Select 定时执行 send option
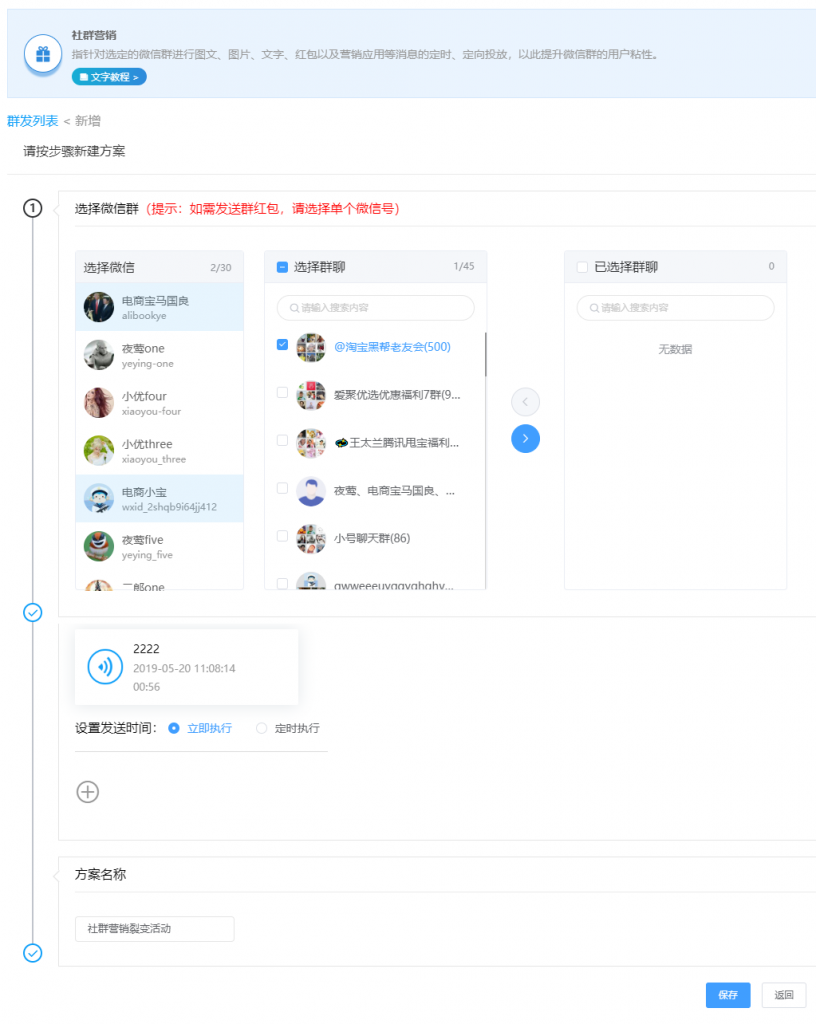Image resolution: width=816 pixels, height=1024 pixels. click(288, 728)
